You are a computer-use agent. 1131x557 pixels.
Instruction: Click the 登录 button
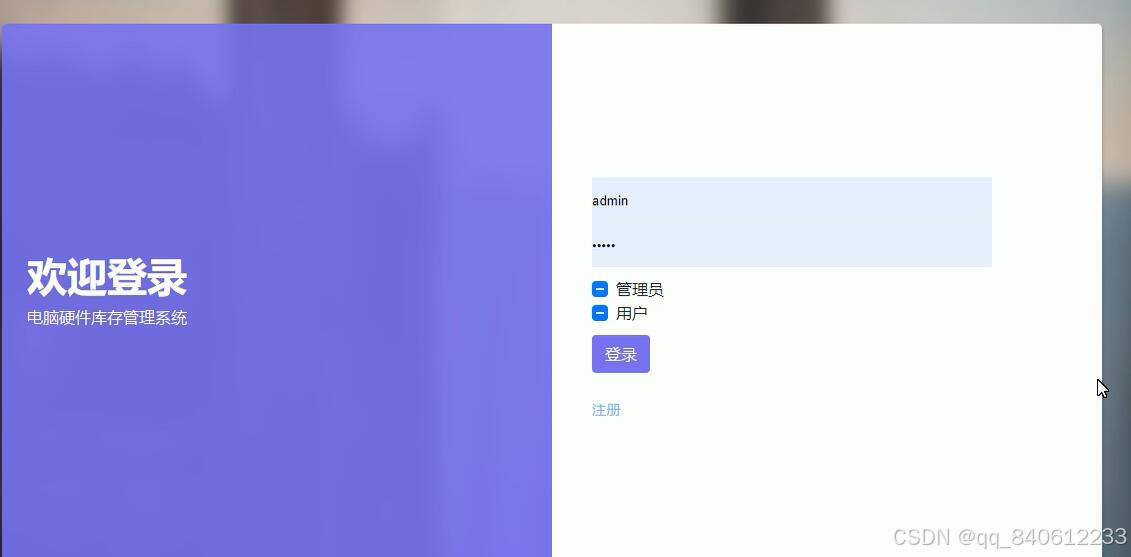click(620, 354)
